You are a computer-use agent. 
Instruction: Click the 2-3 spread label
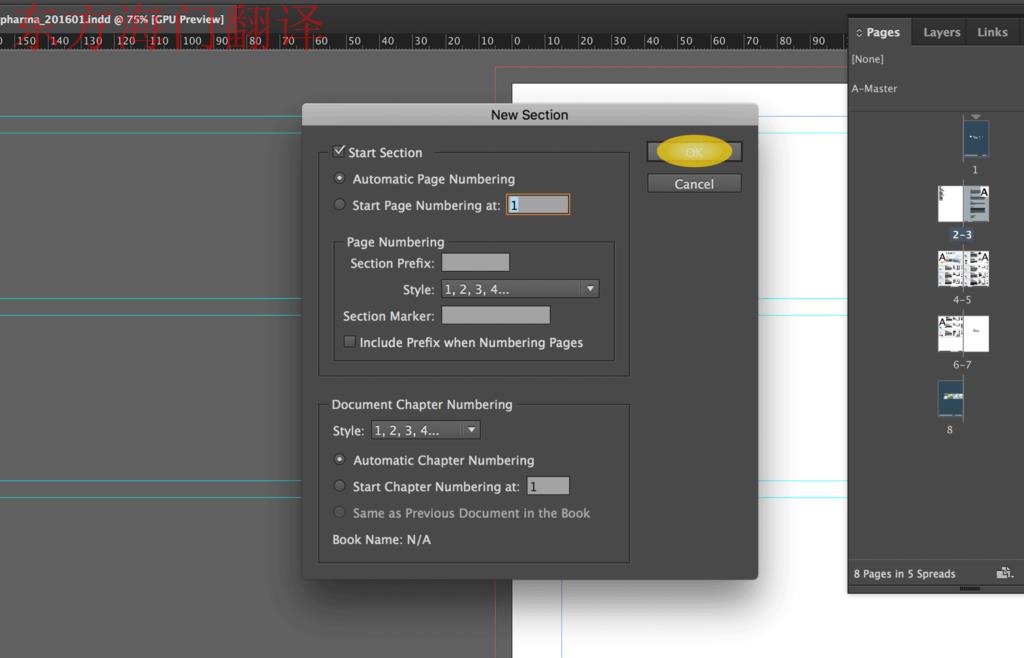(x=962, y=234)
